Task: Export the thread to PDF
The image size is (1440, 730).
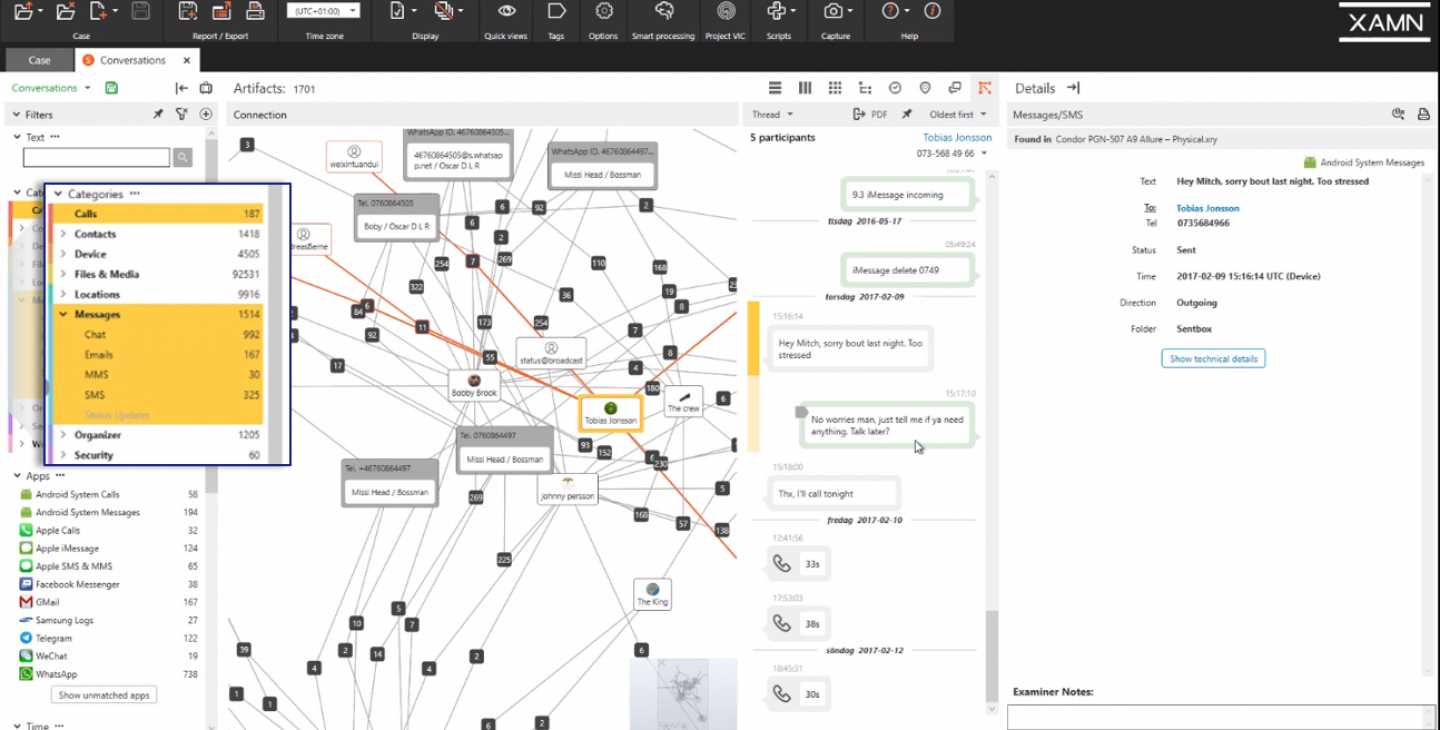Action: [870, 114]
